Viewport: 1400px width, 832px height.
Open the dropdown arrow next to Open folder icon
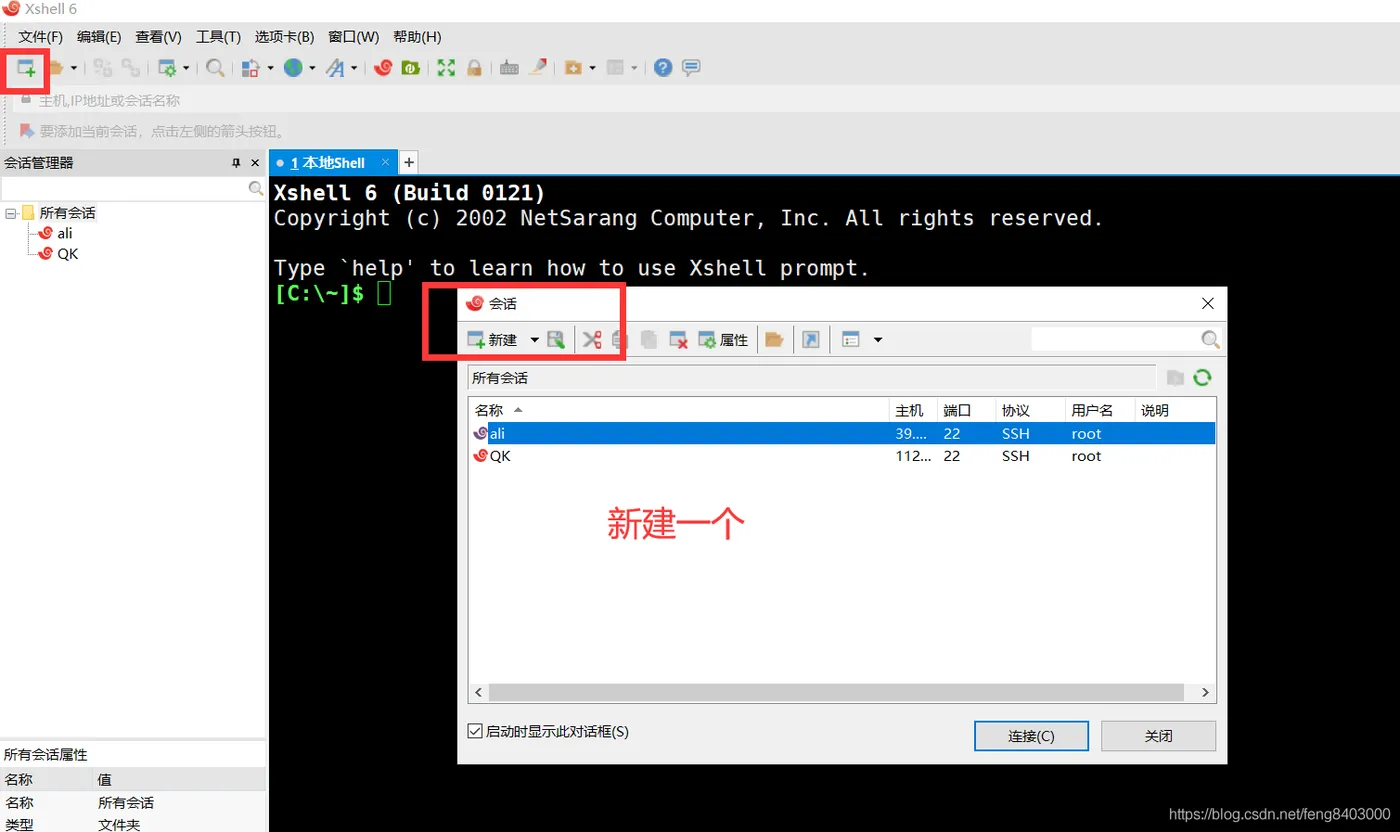(73, 68)
